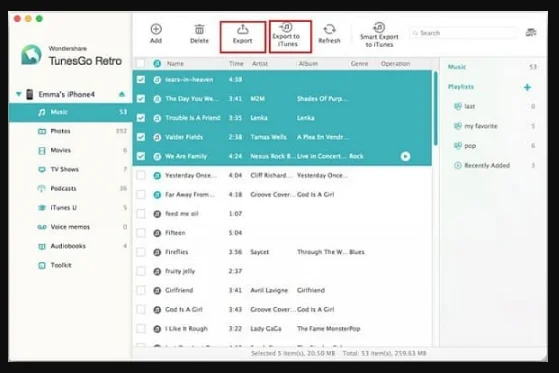
Task: Open the Music category in sidebar
Action: click(71, 112)
